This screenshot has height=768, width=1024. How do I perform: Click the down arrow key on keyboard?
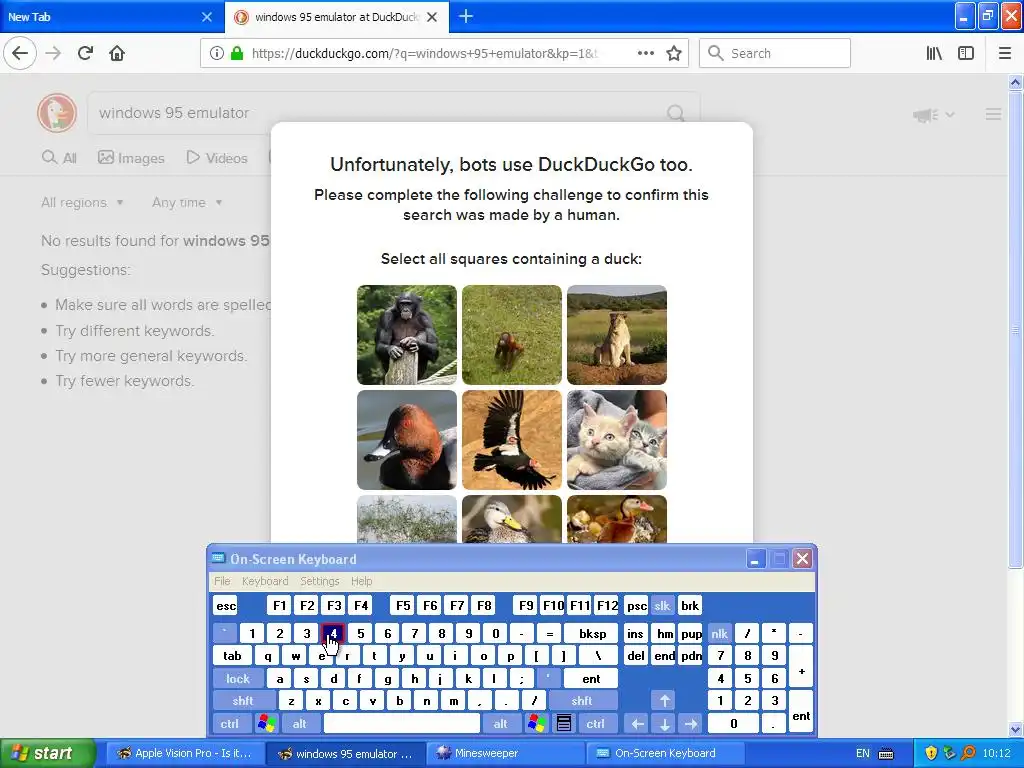pyautogui.click(x=664, y=724)
